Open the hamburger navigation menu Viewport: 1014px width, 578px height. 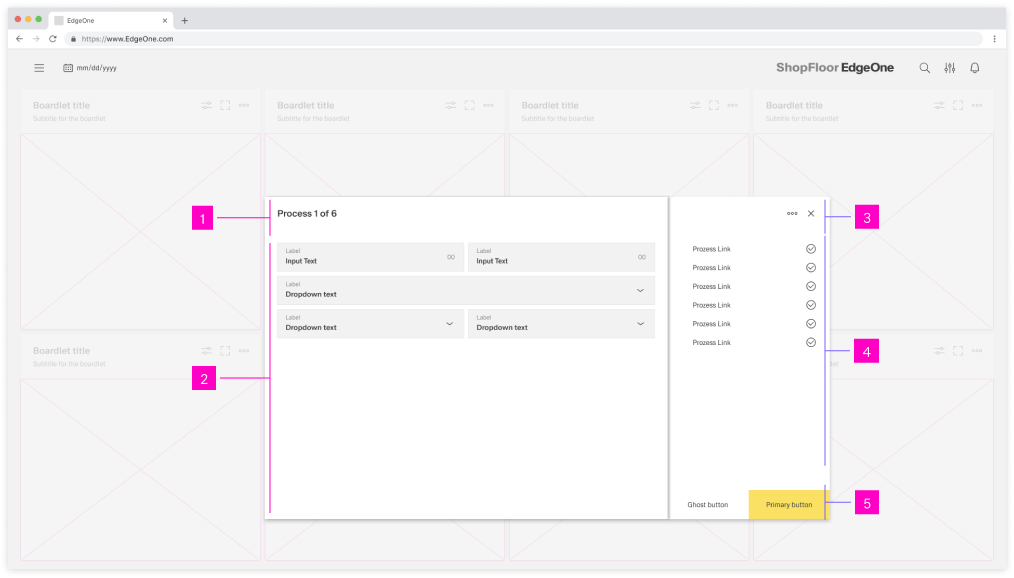point(38,68)
